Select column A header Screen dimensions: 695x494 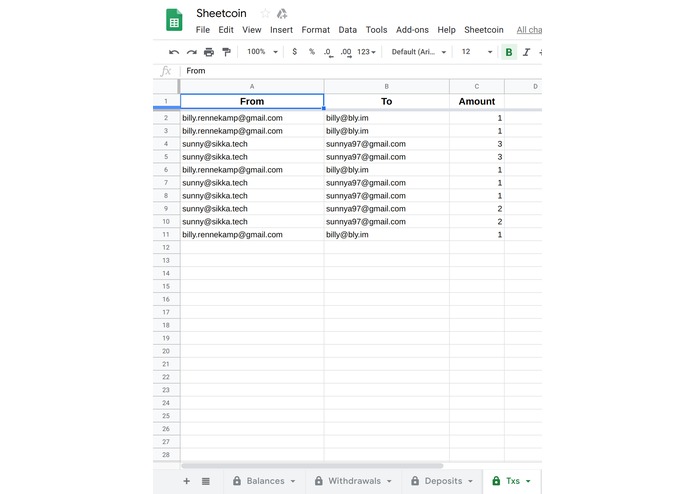pyautogui.click(x=252, y=86)
